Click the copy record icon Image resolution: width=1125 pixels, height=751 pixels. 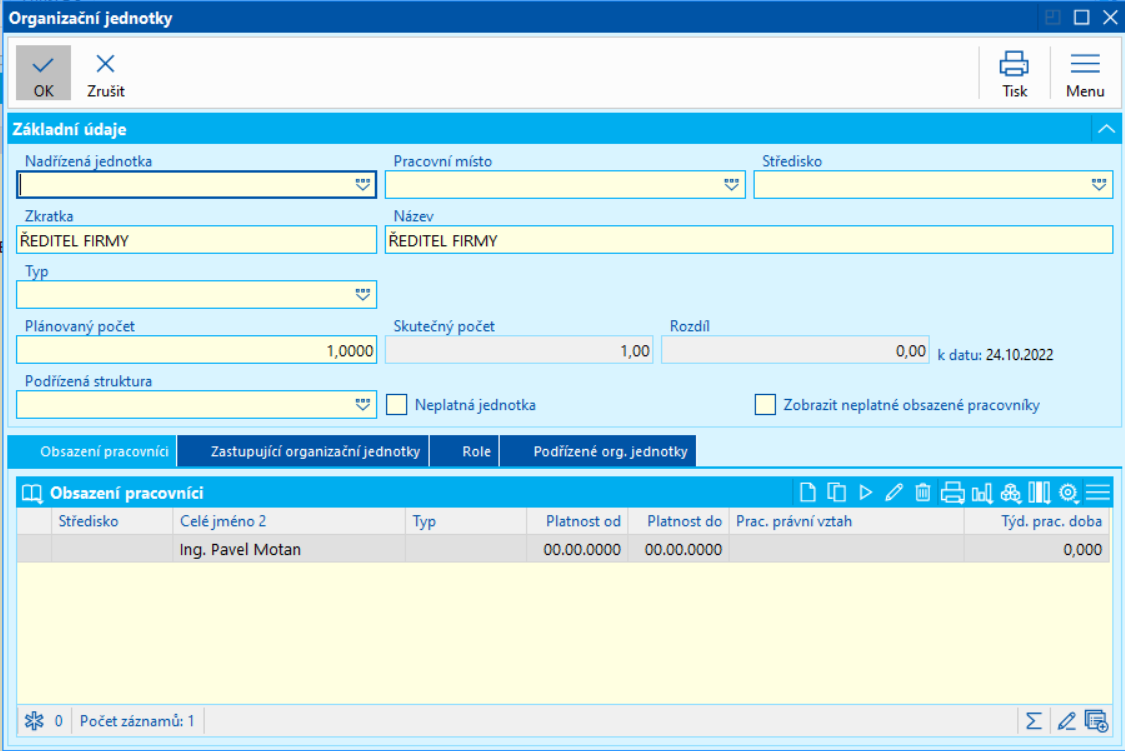click(x=837, y=492)
